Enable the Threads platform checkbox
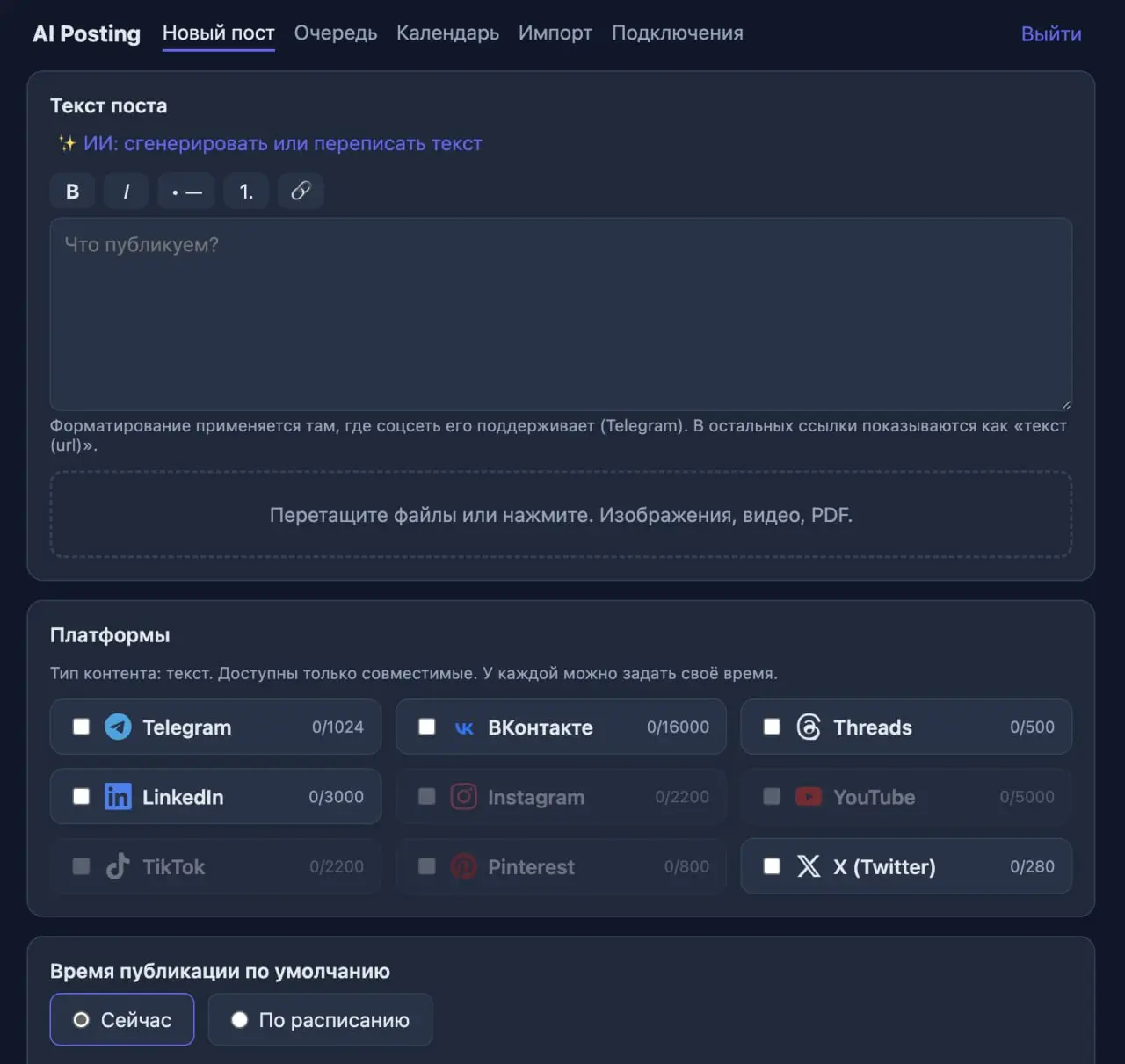Screen dimensions: 1125x1064 (x=772, y=727)
